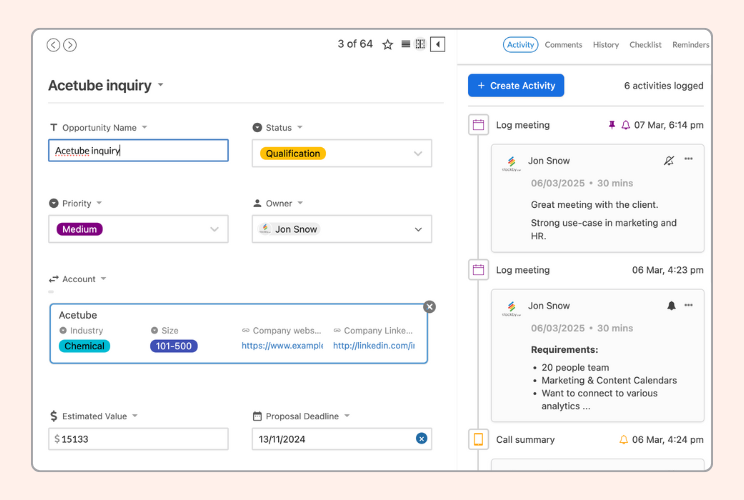
Task: Switch to single-column layout icon
Action: (406, 44)
